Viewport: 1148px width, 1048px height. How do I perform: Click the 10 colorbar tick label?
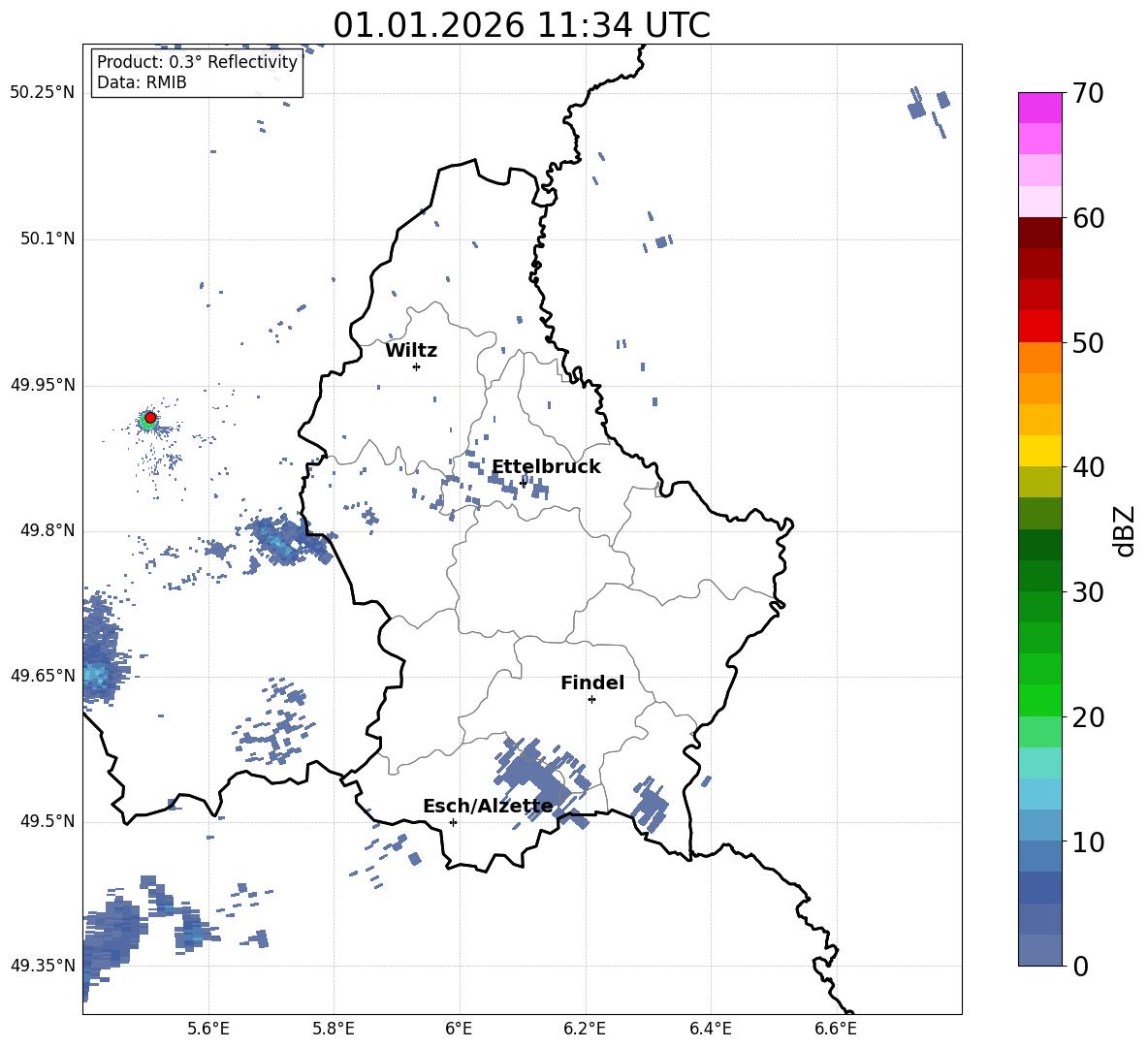(1088, 842)
